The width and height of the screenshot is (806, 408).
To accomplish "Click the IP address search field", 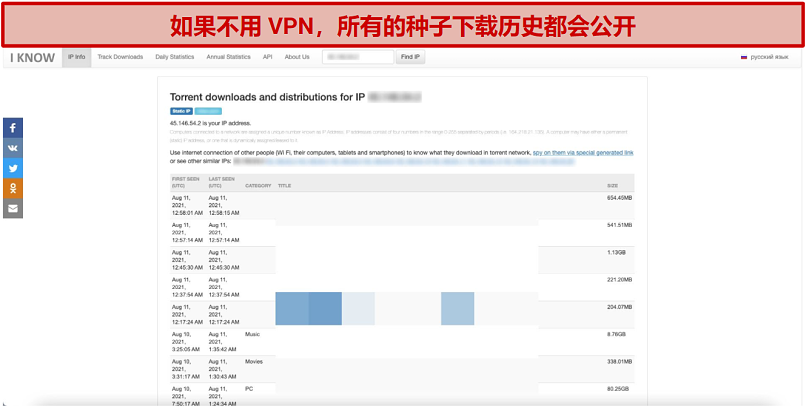I will click(358, 57).
